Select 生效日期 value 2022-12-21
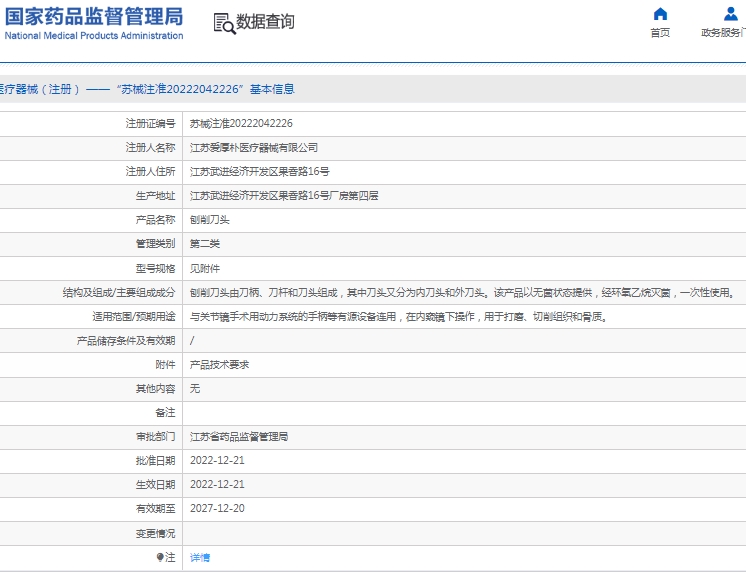The image size is (746, 572). pos(217,484)
